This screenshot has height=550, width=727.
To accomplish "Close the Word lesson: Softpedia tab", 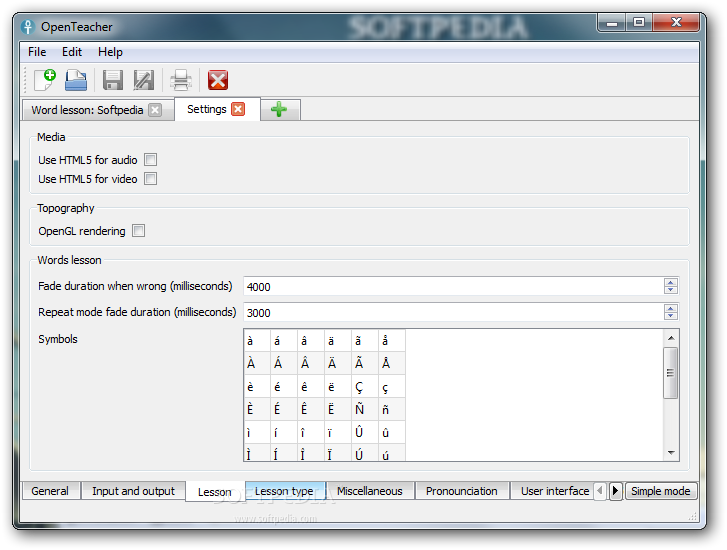I will [x=155, y=110].
